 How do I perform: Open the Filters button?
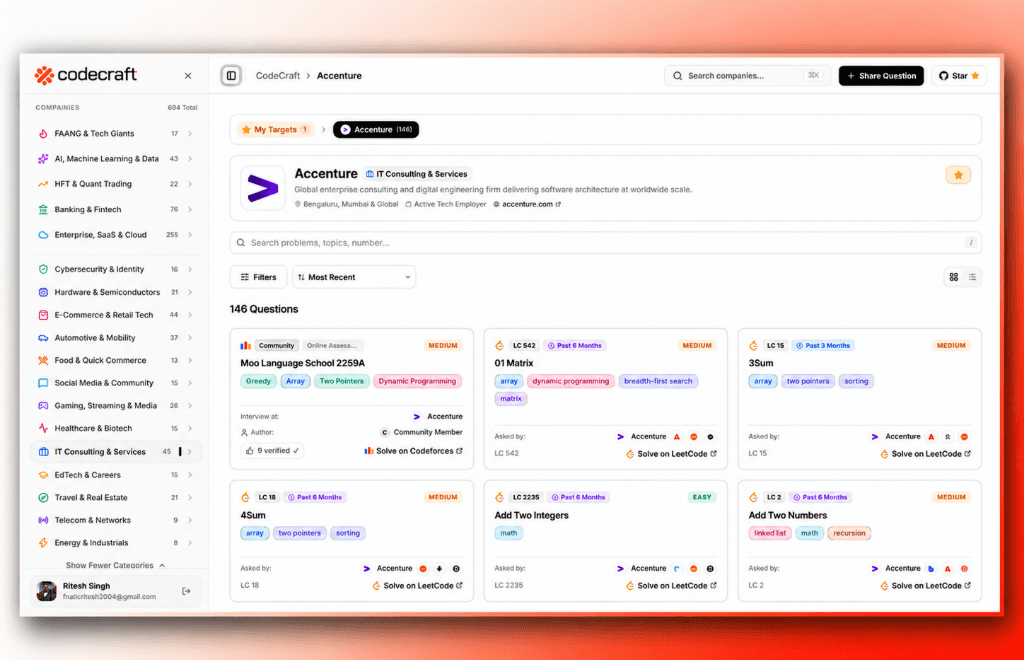click(x=259, y=277)
